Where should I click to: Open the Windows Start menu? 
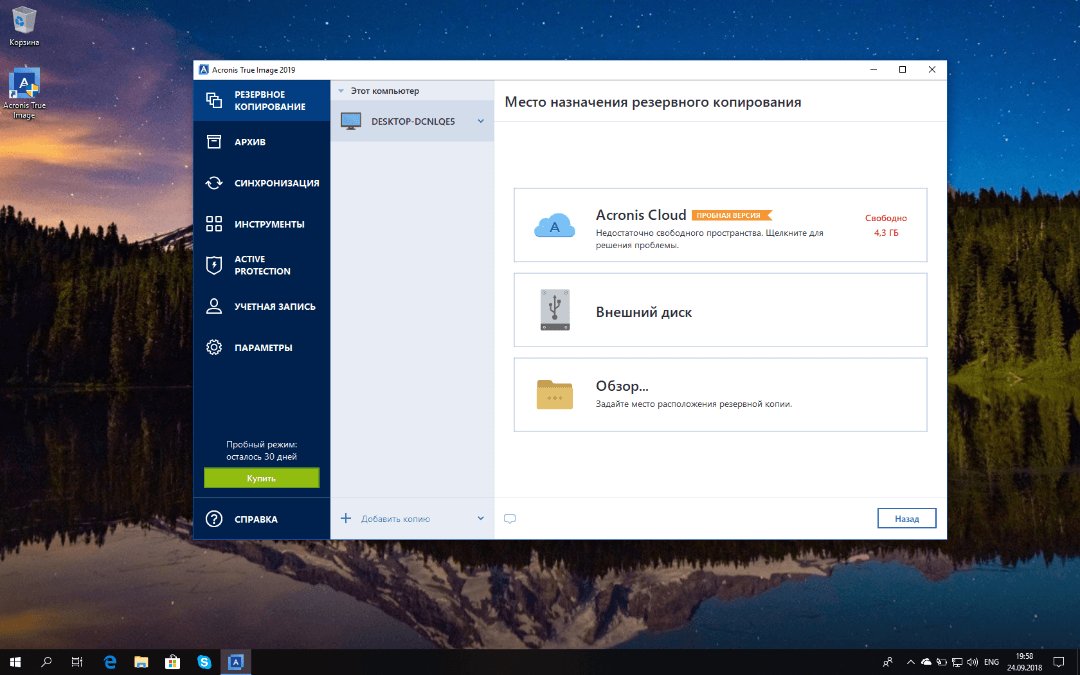pyautogui.click(x=15, y=662)
